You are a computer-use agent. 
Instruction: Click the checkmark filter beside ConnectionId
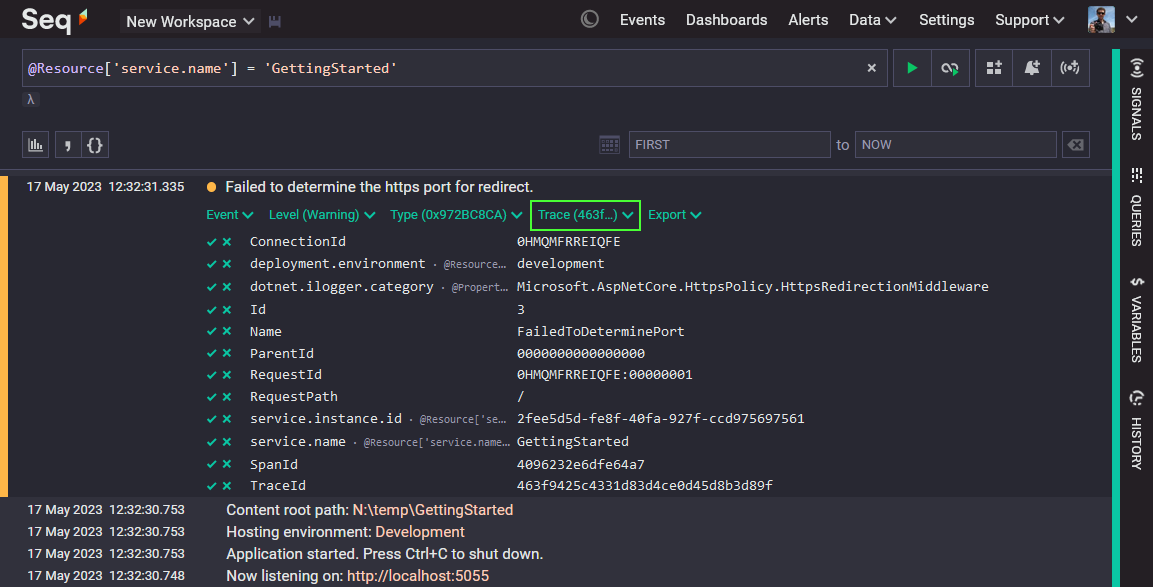tap(211, 242)
